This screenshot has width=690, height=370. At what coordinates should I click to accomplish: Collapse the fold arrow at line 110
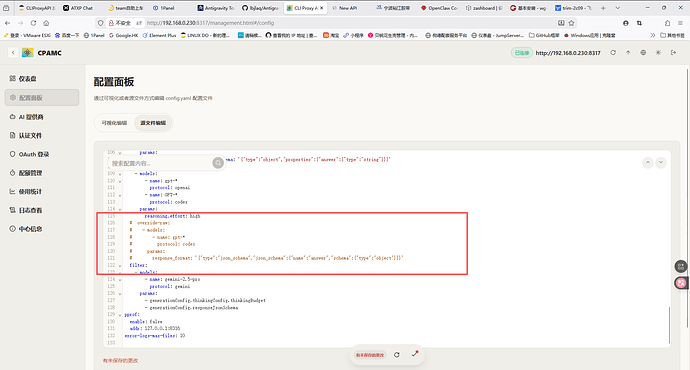click(x=120, y=181)
